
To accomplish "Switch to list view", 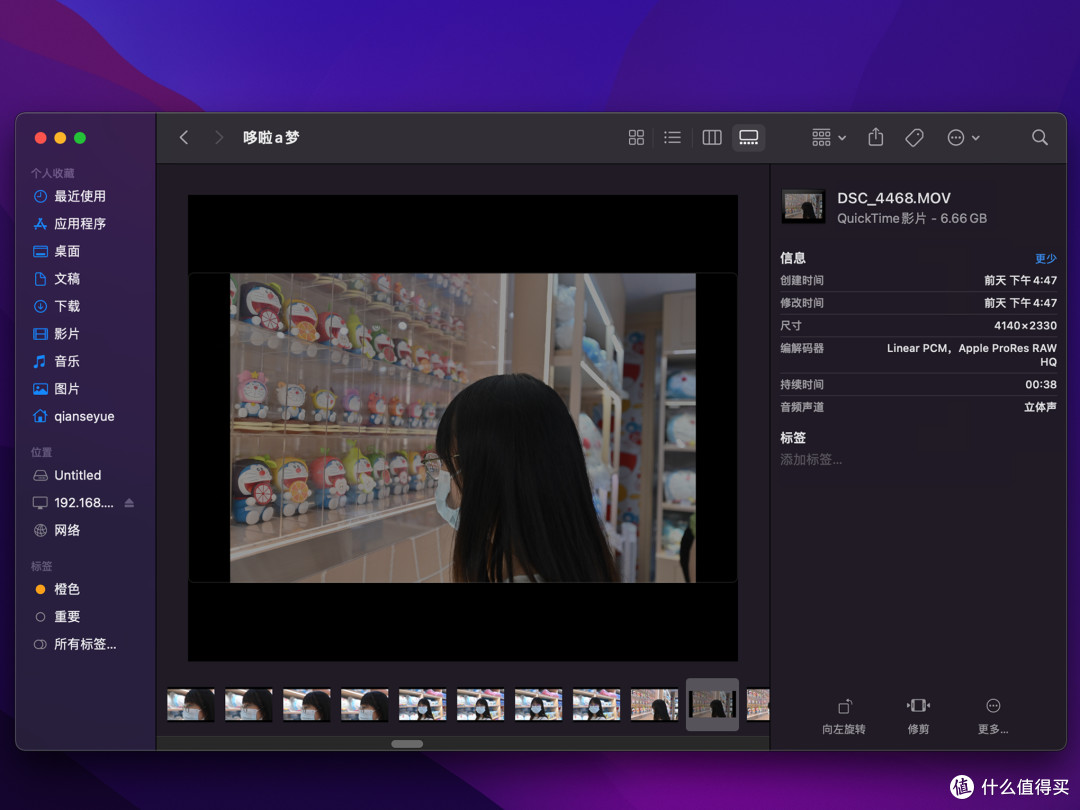I will 672,138.
